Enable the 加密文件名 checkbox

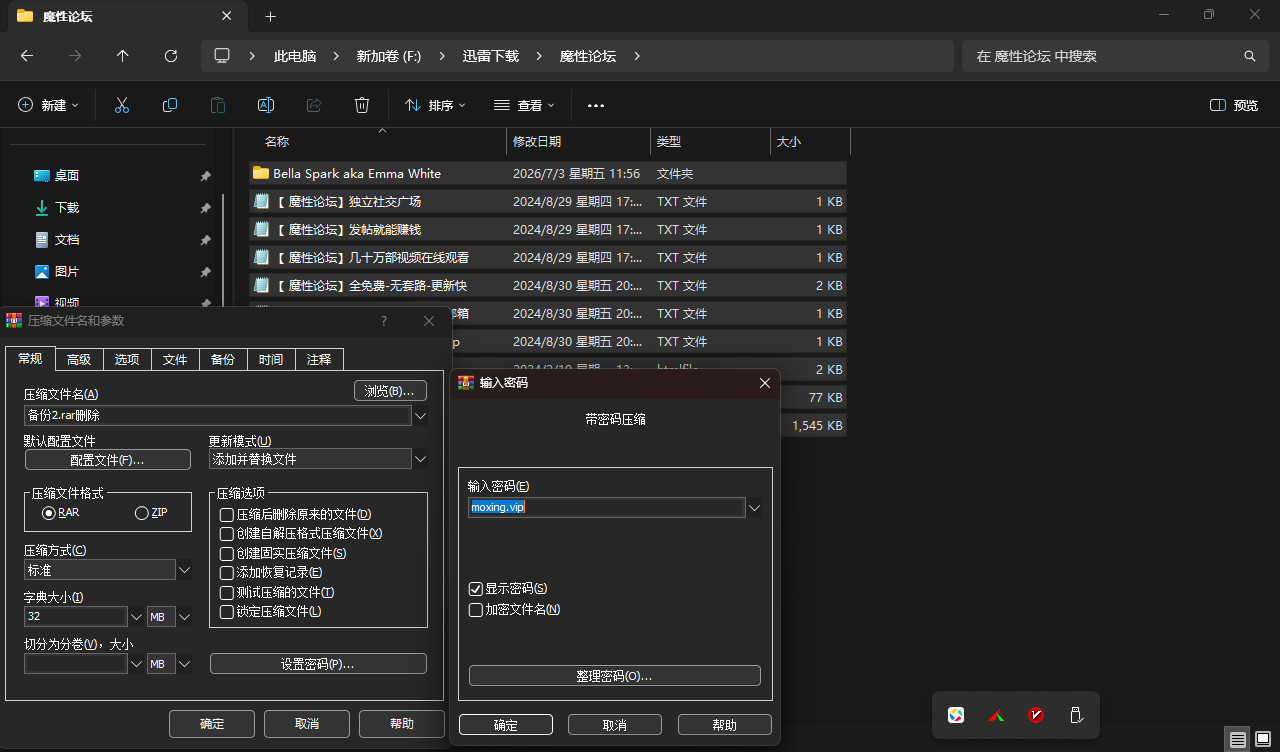[476, 609]
